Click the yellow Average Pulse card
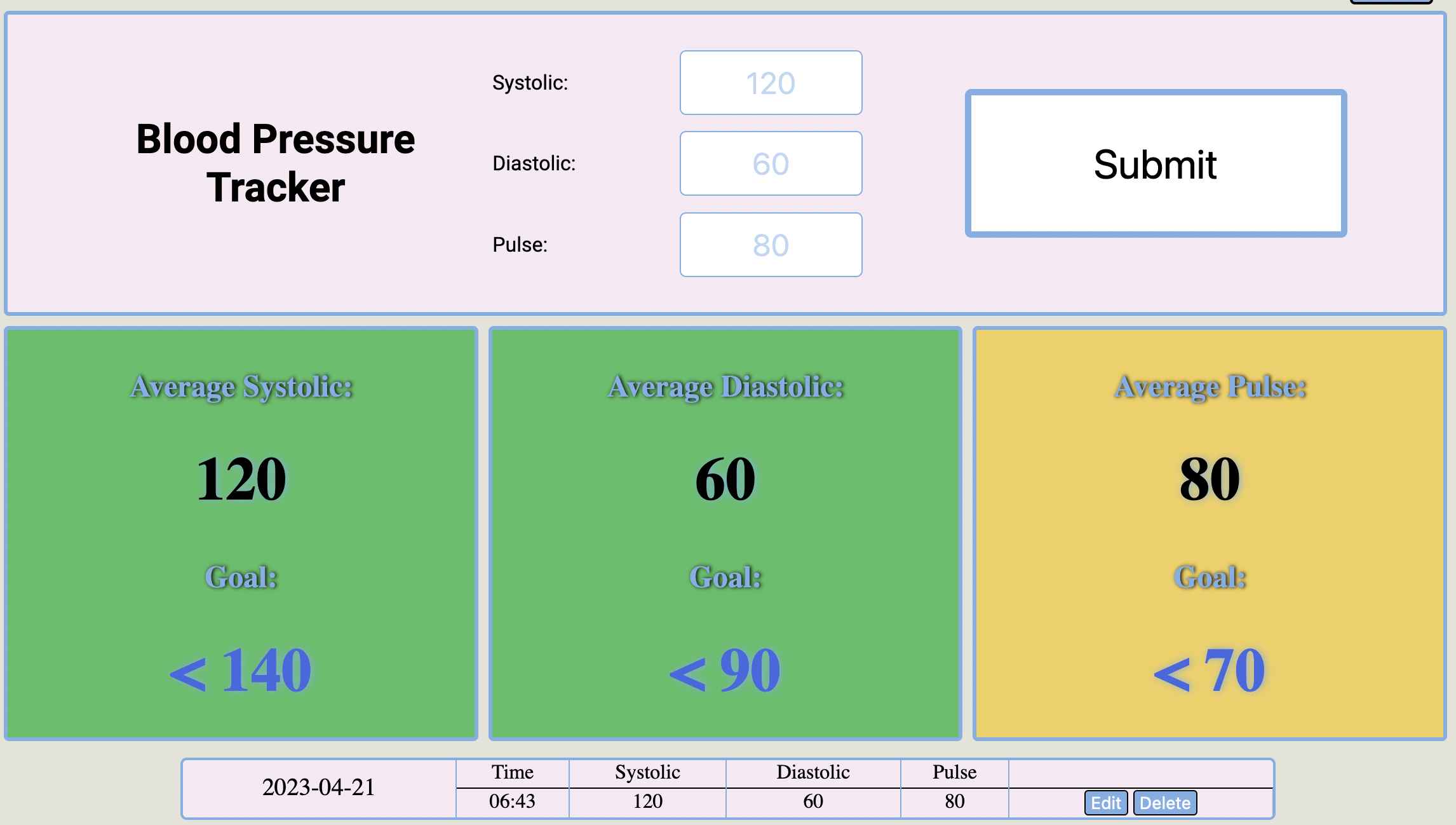Screen dimensions: 1456x825 point(1210,533)
